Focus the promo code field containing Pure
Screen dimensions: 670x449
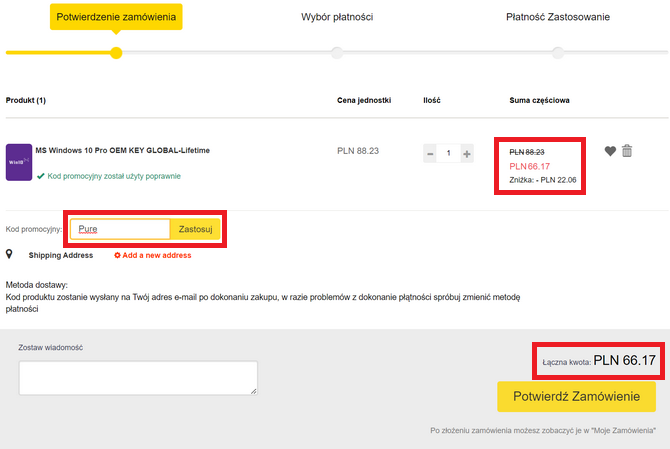[x=120, y=229]
